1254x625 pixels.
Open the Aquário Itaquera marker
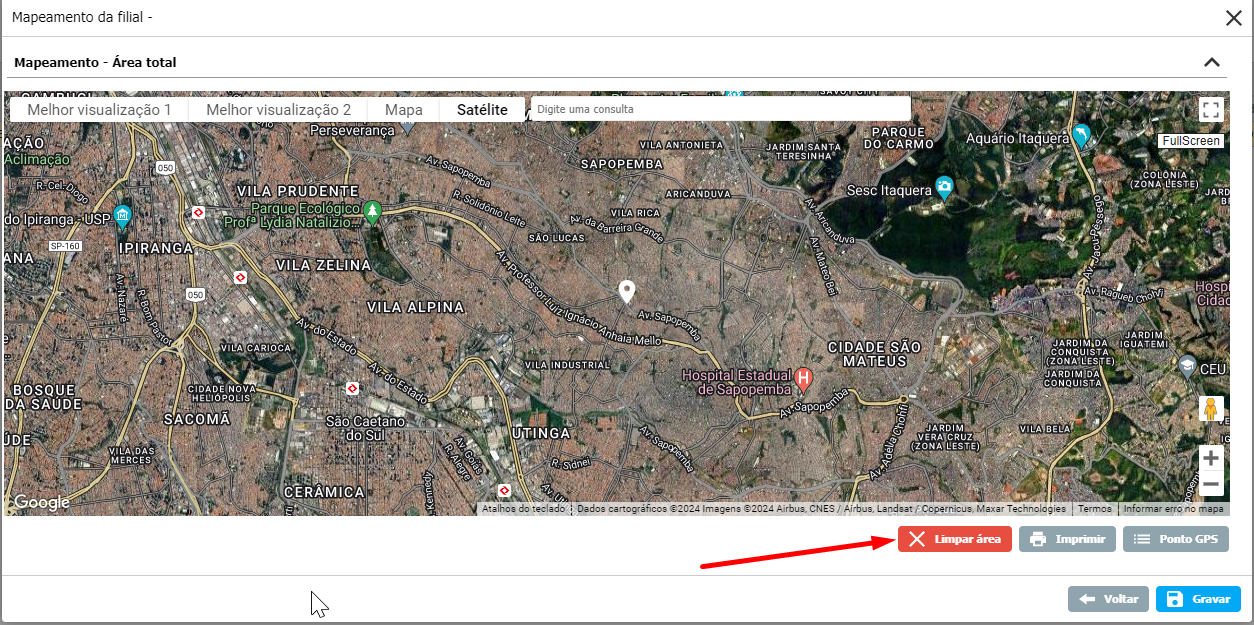point(1081,136)
